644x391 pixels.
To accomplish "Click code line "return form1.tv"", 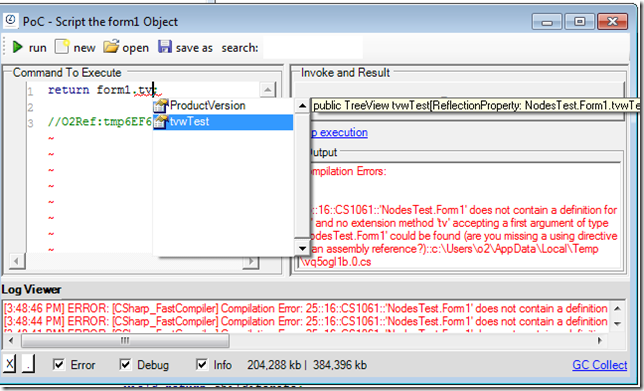I will (x=102, y=90).
